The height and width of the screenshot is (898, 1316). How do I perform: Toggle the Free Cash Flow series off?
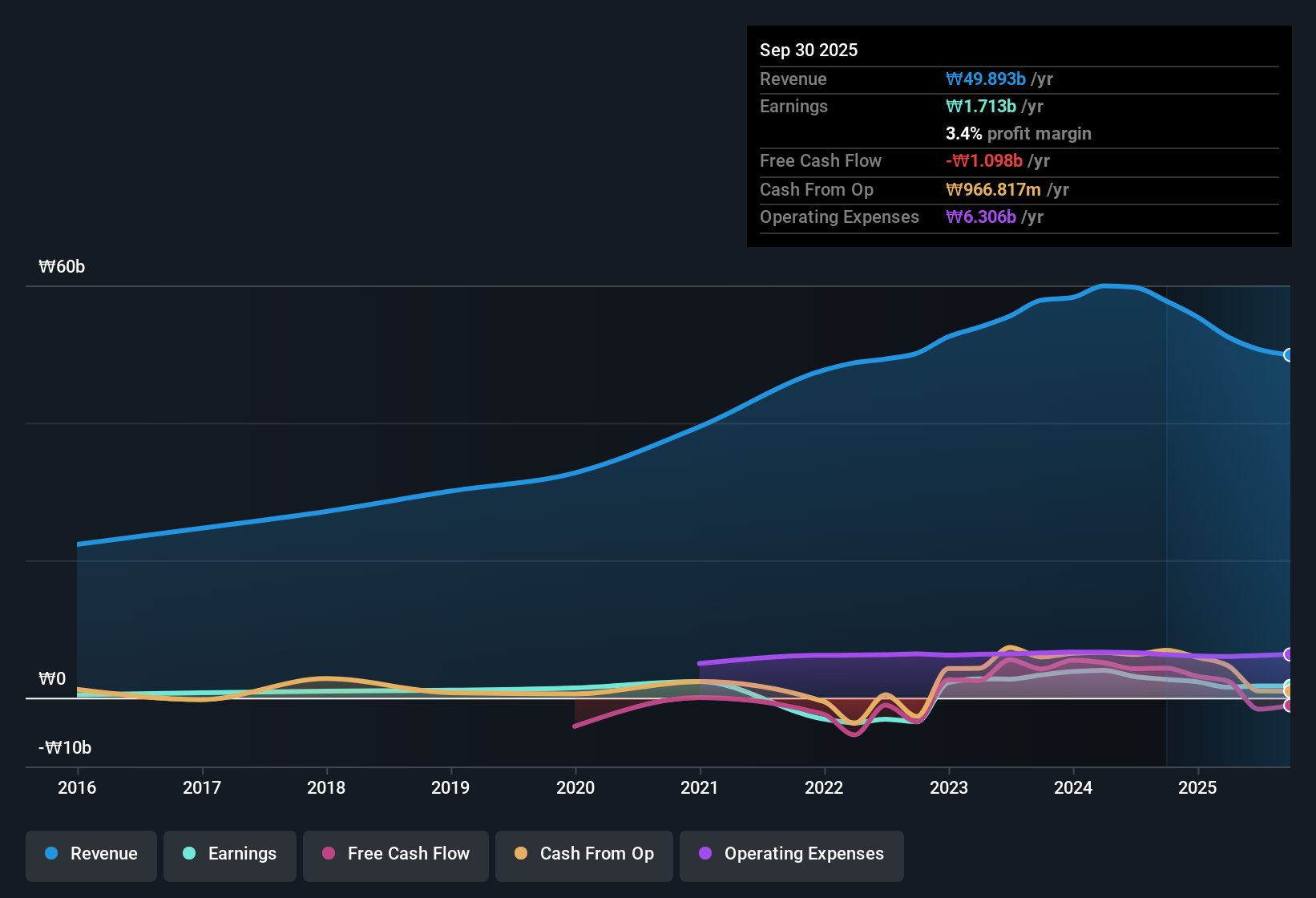(x=395, y=854)
